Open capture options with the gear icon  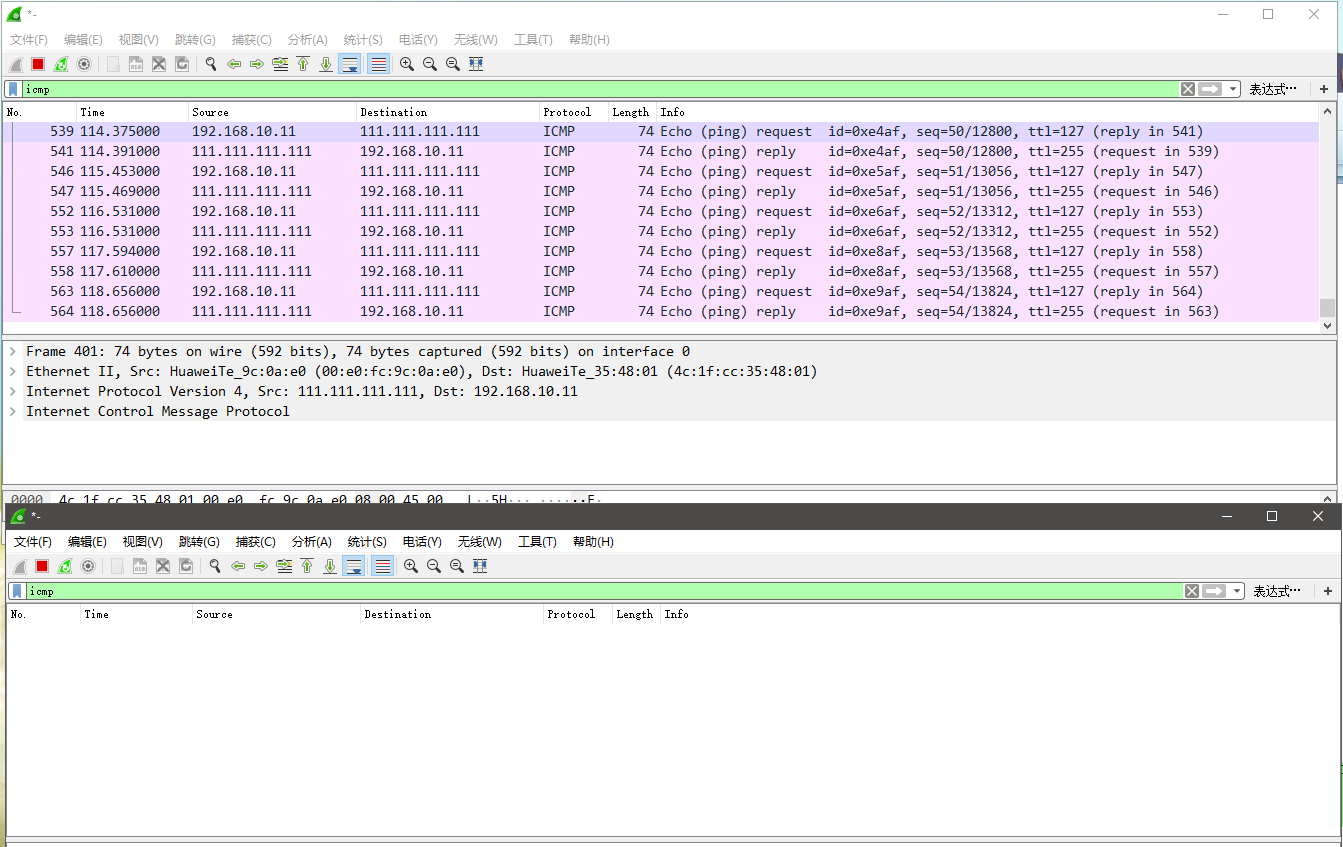click(x=84, y=63)
